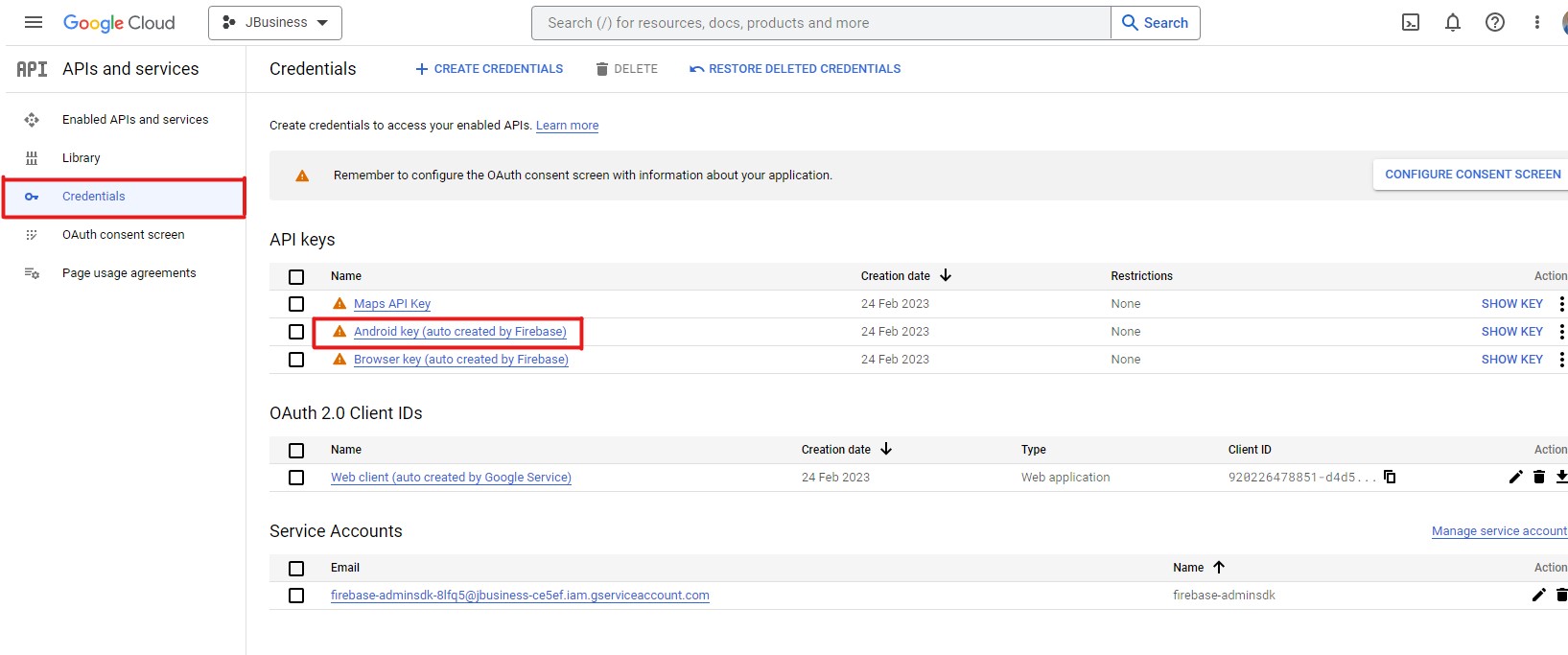This screenshot has width=1568, height=655.
Task: Open the JBusiness project selector dropdown
Action: click(275, 23)
